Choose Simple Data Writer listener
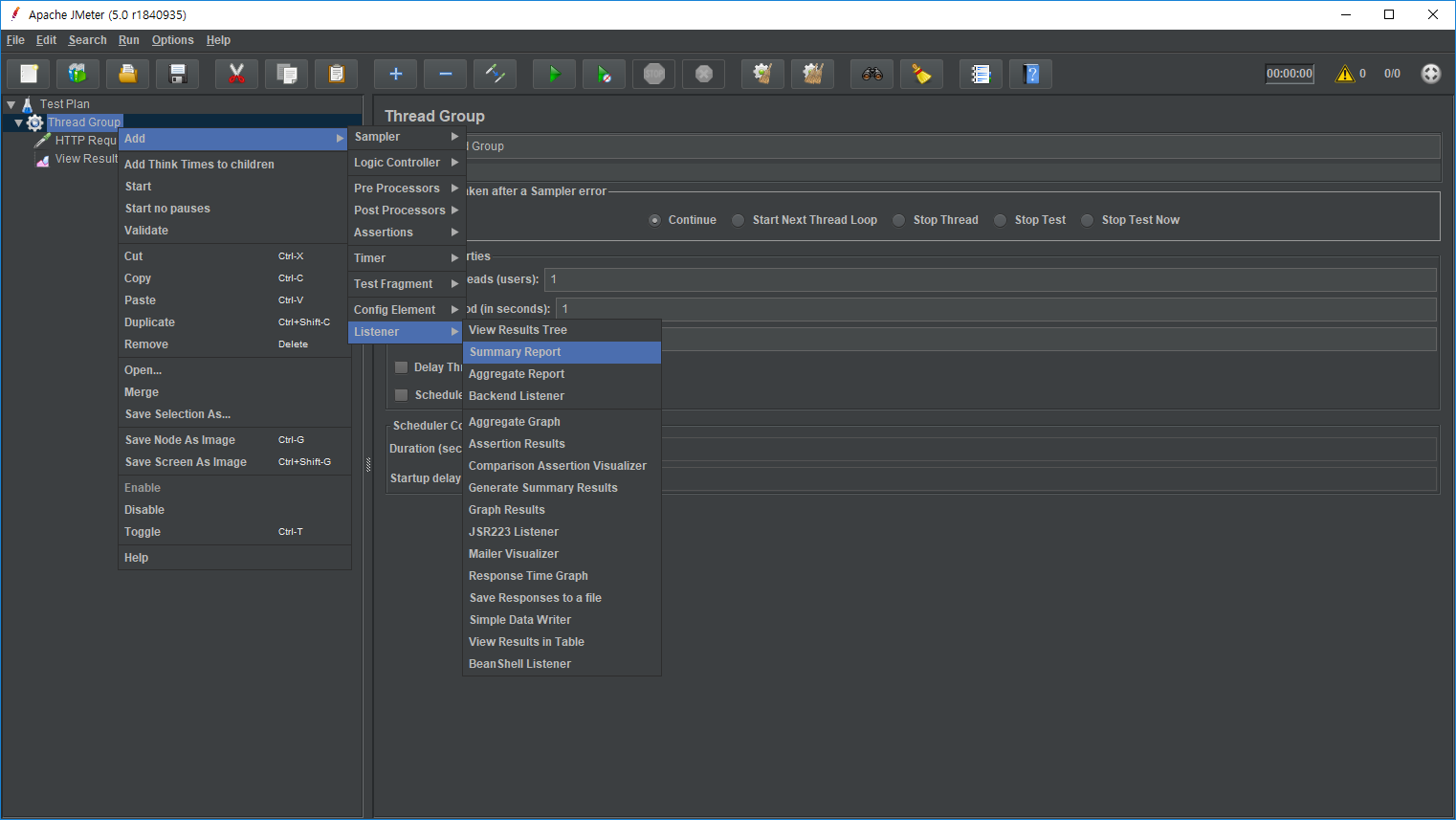Image resolution: width=1456 pixels, height=820 pixels. [562, 620]
